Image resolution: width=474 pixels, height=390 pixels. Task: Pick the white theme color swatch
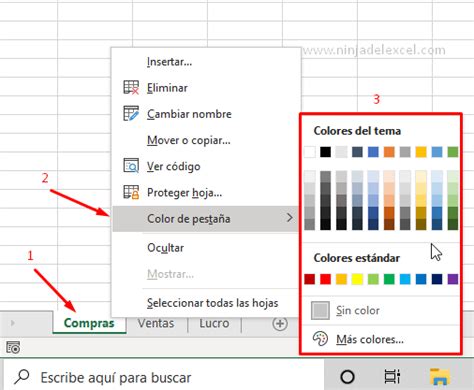(x=310, y=152)
